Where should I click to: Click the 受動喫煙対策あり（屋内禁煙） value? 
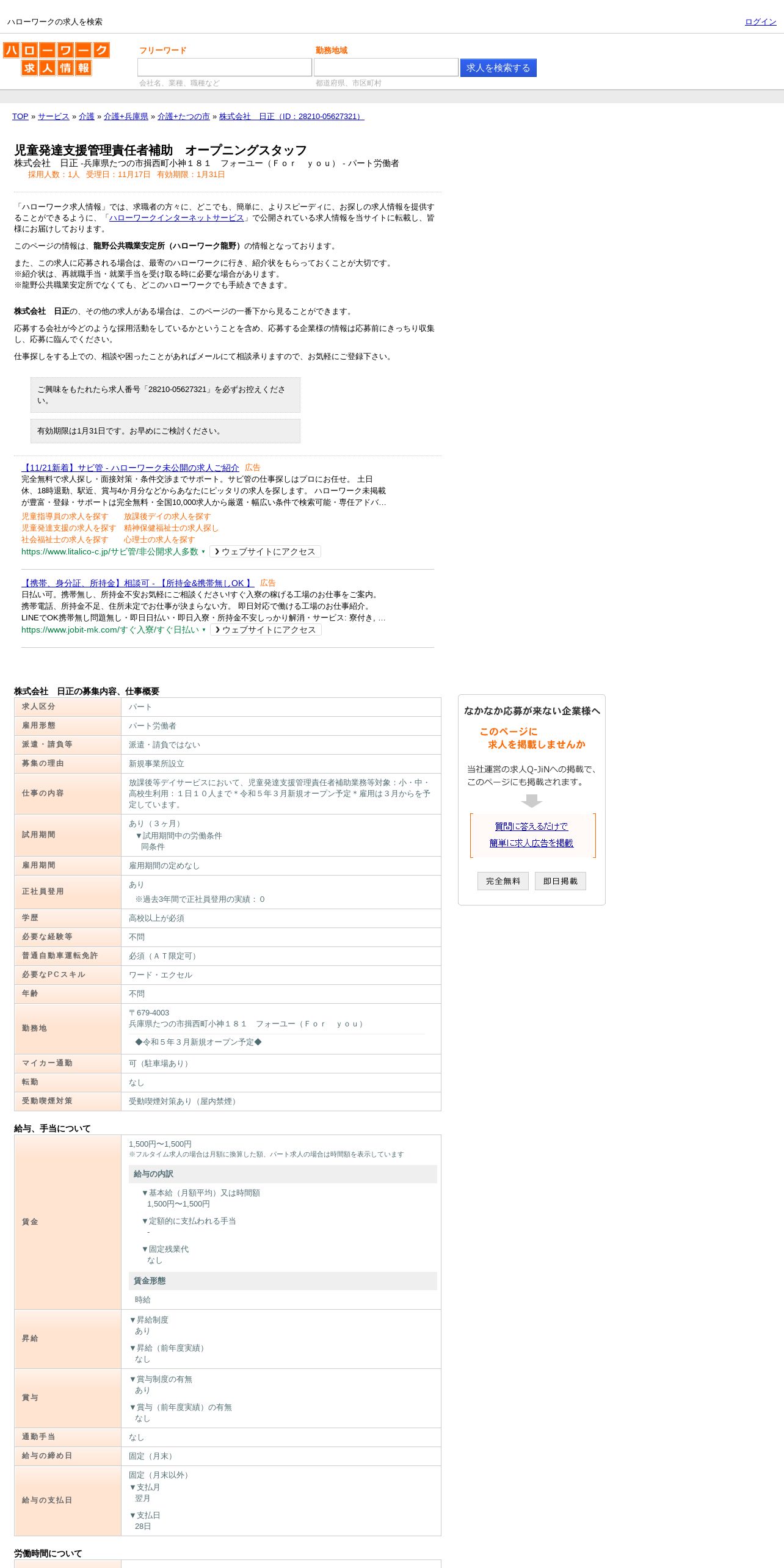pos(184,1102)
